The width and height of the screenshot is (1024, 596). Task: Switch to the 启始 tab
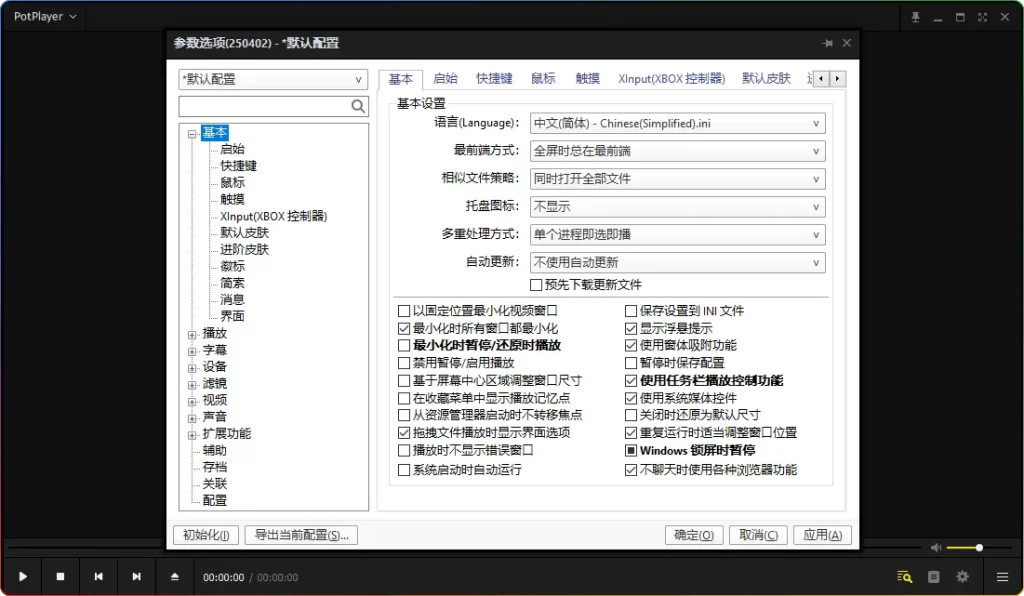point(445,78)
